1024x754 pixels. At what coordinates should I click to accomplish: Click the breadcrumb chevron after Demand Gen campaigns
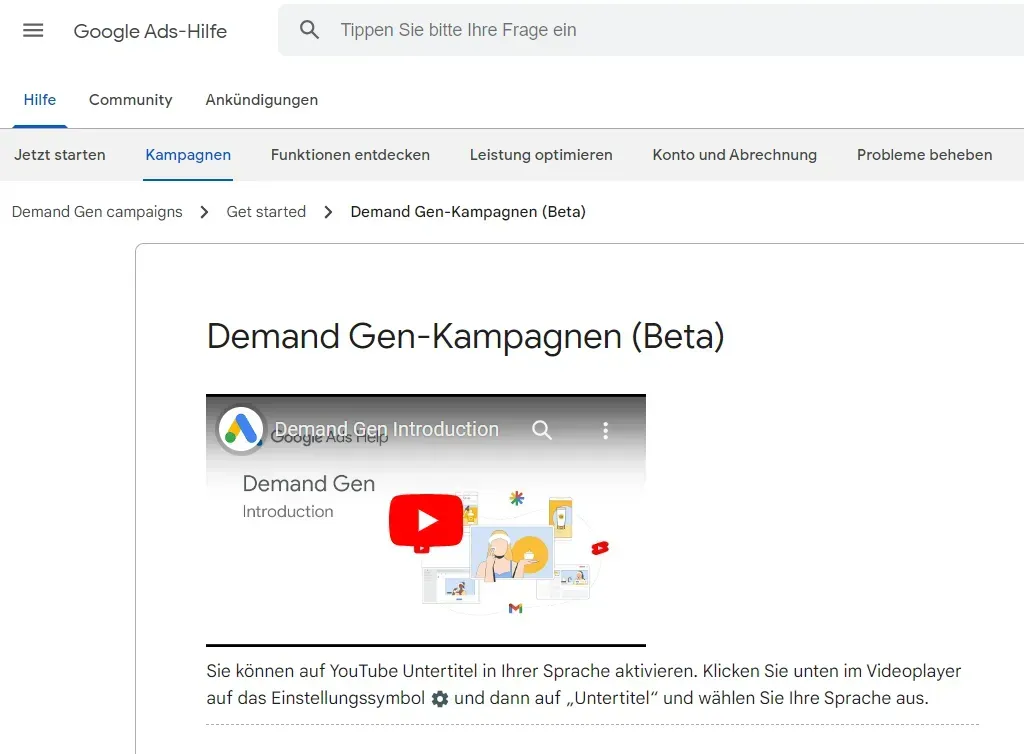204,212
